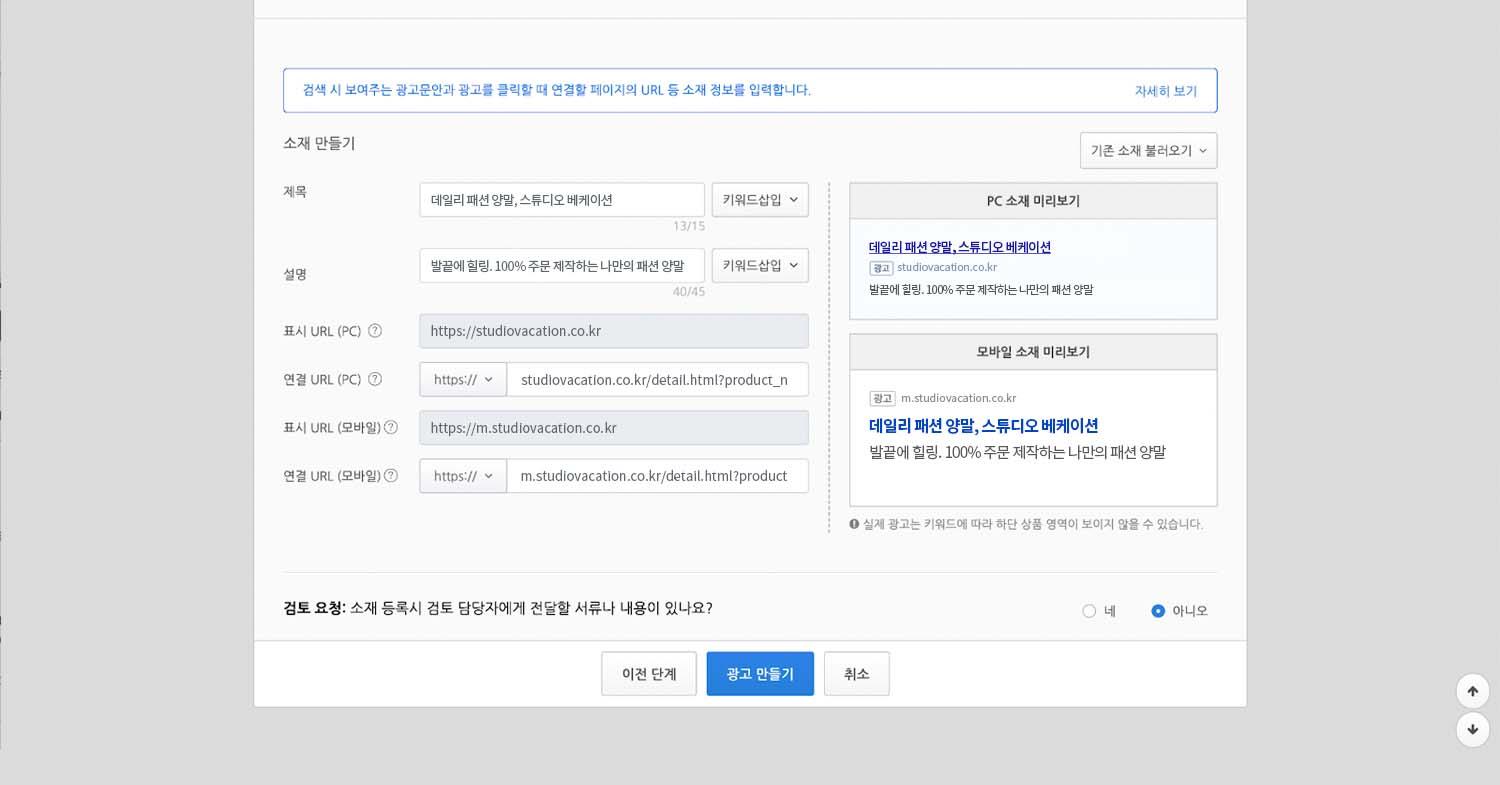Open https:// protocol dropdown for 연결 URL (PC)
The height and width of the screenshot is (785, 1500).
463,380
